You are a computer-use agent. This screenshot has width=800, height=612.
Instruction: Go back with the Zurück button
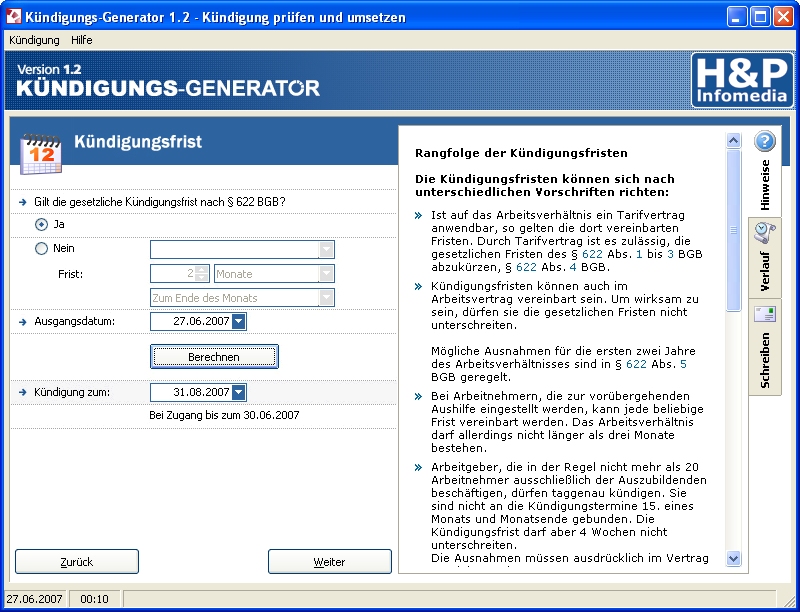[77, 562]
